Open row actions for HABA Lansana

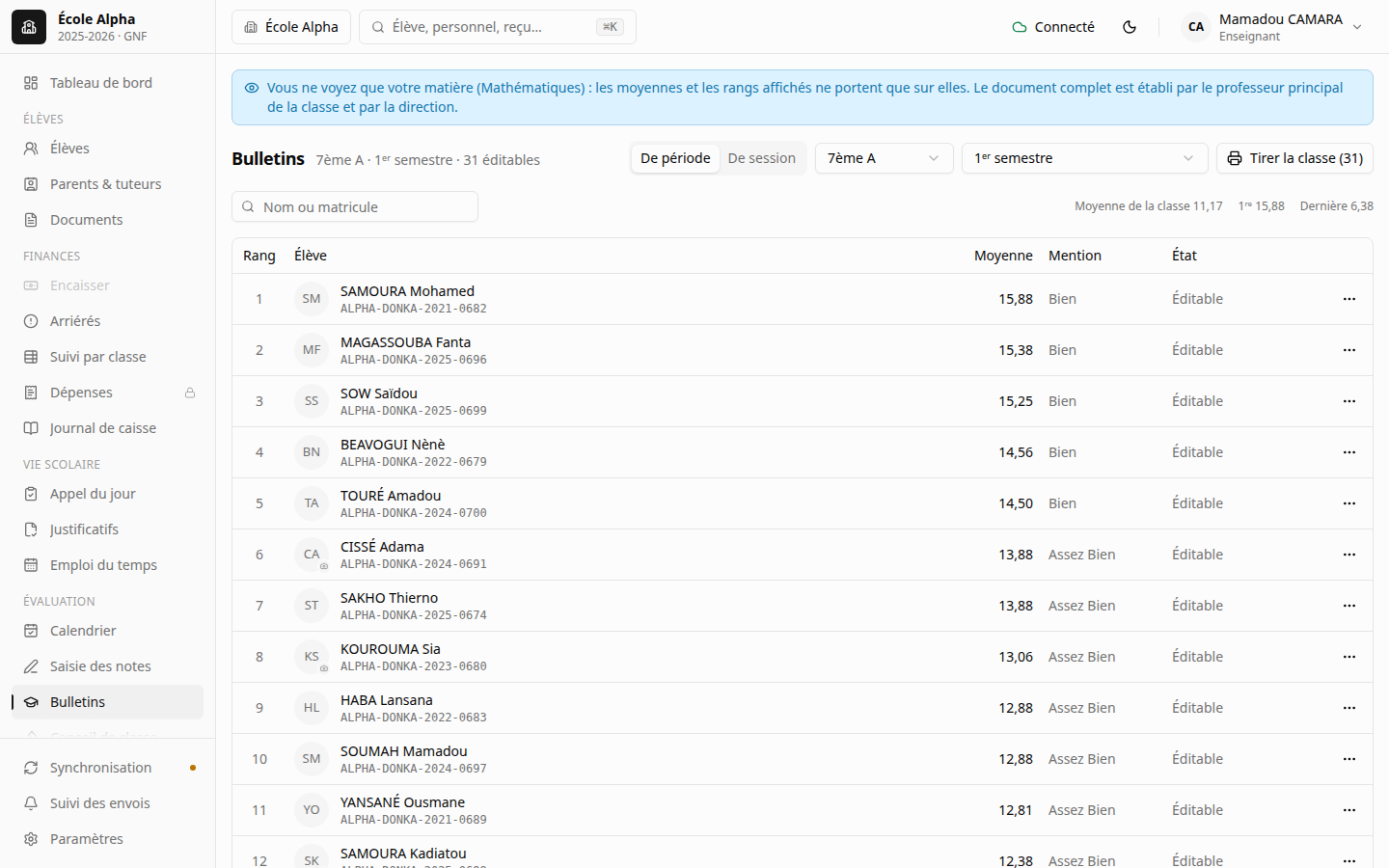pos(1349,708)
